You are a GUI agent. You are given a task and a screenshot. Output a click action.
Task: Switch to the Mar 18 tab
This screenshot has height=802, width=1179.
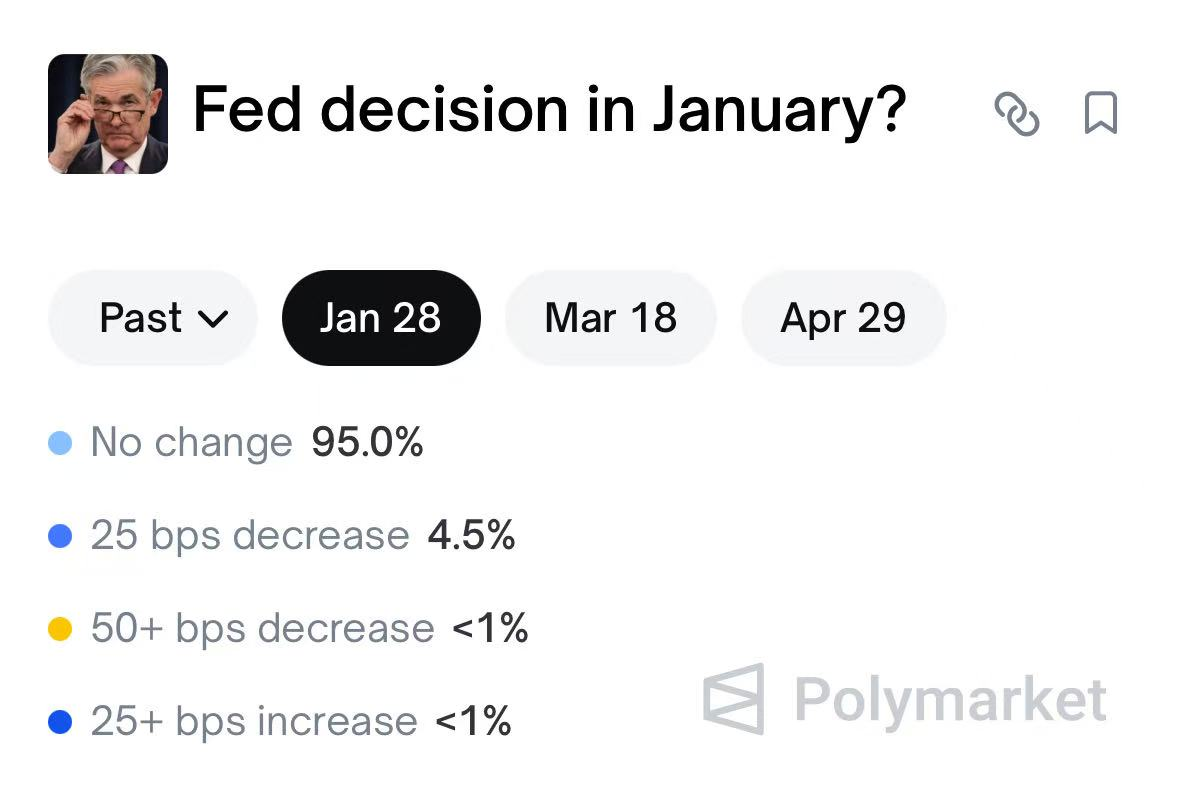pyautogui.click(x=610, y=318)
